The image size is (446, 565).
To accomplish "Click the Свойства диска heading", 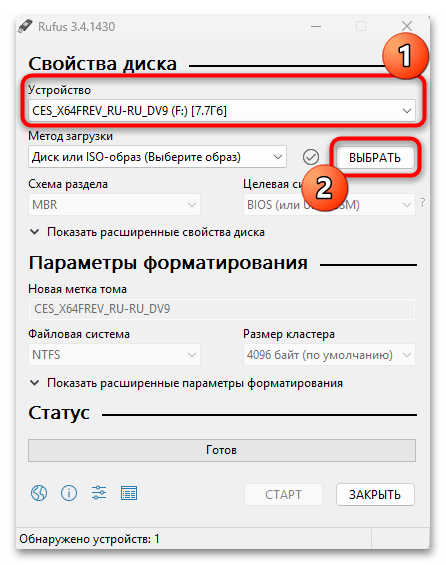I will point(103,64).
